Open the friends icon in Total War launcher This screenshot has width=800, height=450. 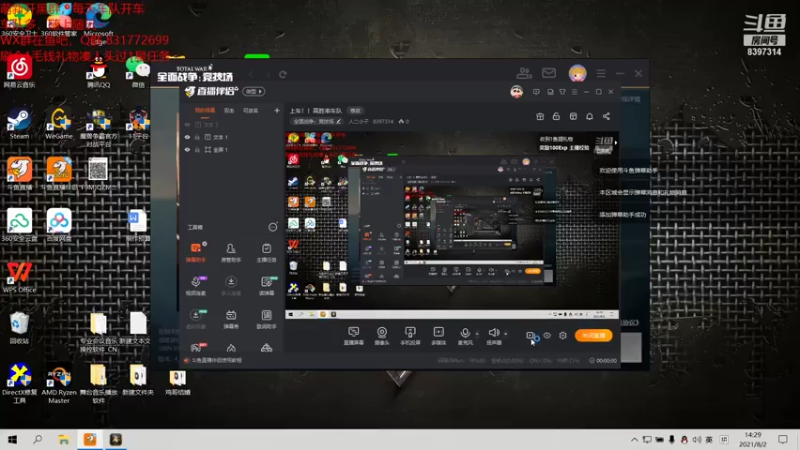[x=524, y=73]
